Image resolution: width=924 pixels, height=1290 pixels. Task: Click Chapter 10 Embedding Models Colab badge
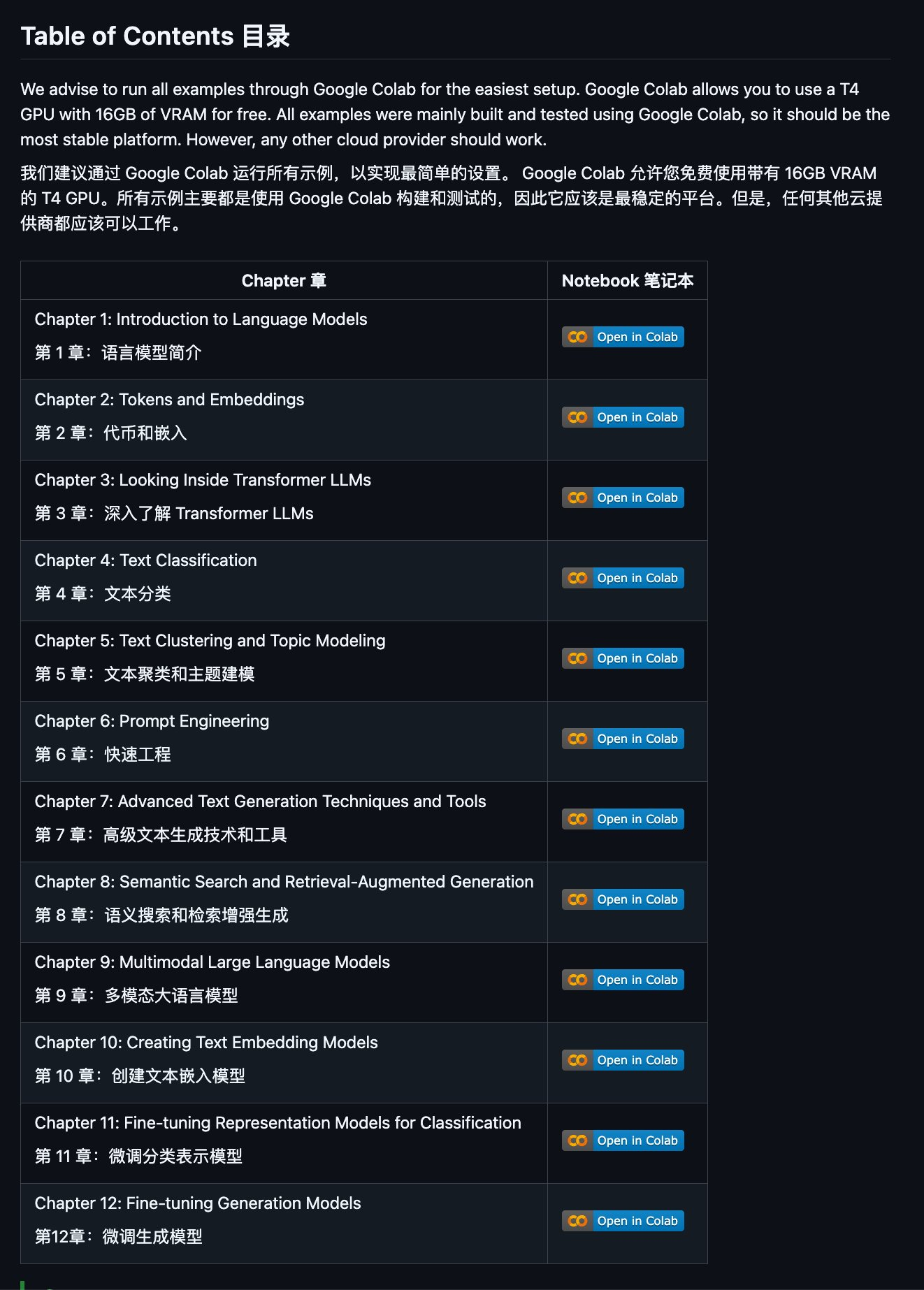click(623, 1060)
